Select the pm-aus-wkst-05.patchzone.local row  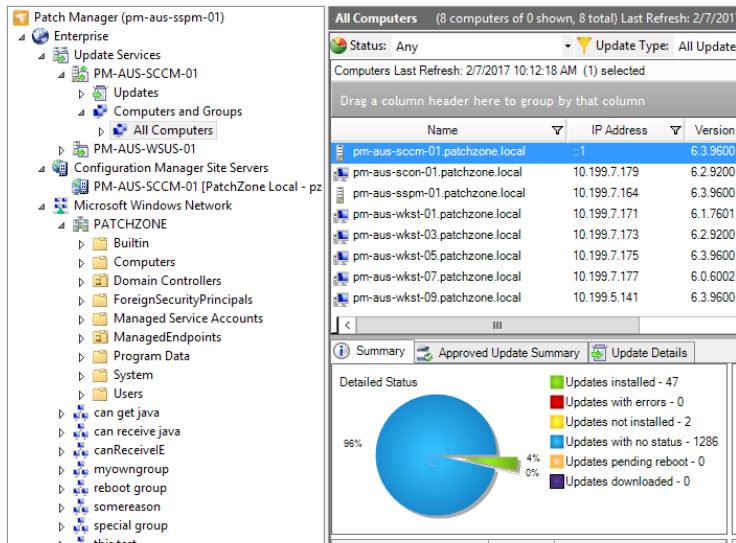click(x=533, y=256)
